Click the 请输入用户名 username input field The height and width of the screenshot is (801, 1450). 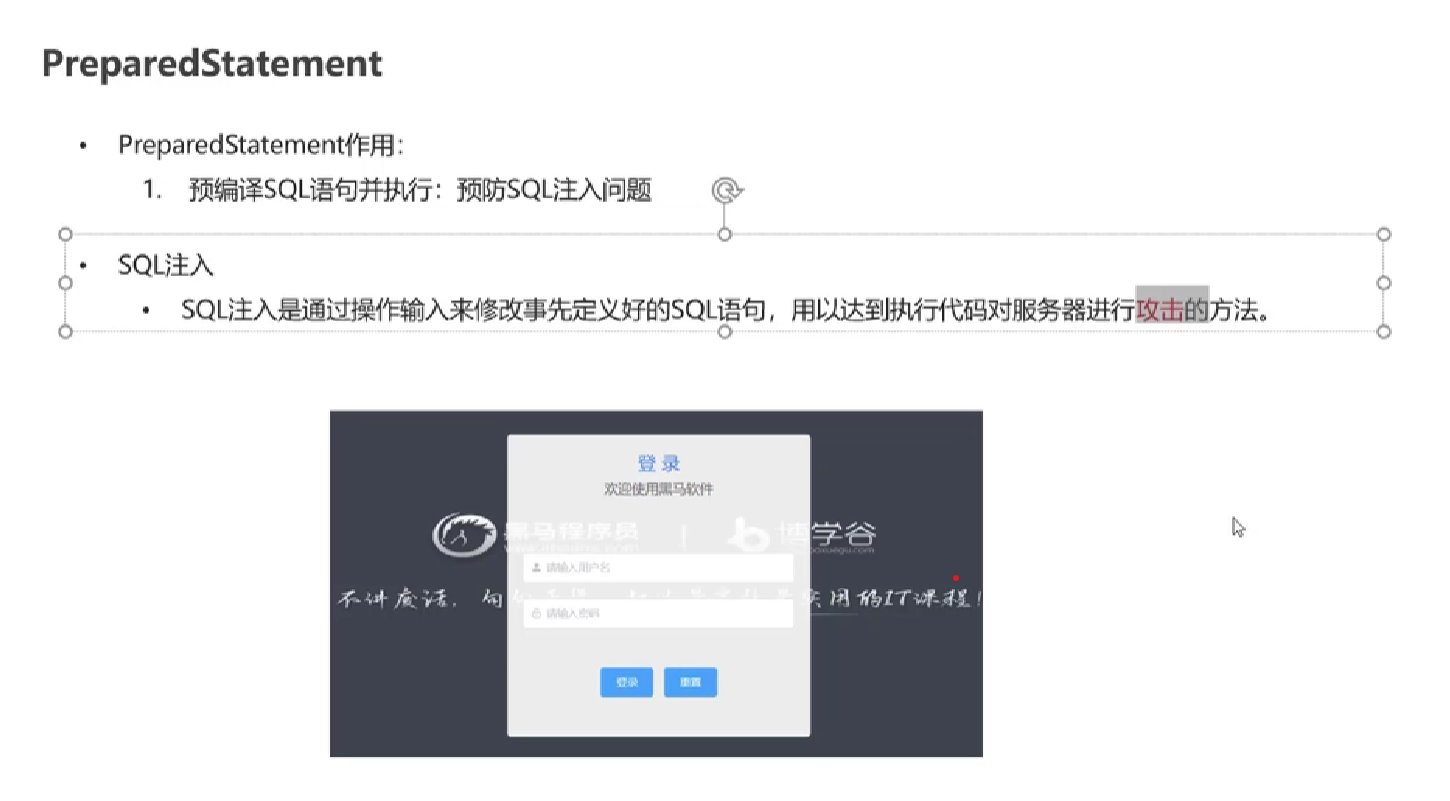(658, 568)
